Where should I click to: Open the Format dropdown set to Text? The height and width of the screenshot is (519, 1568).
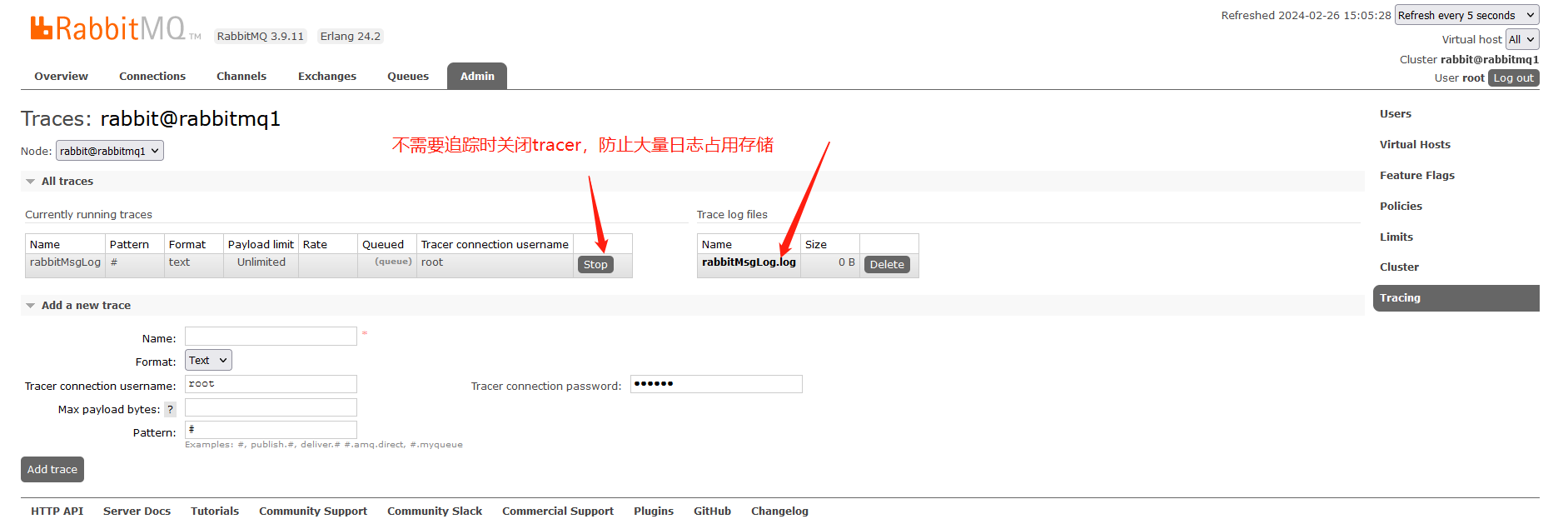point(208,360)
